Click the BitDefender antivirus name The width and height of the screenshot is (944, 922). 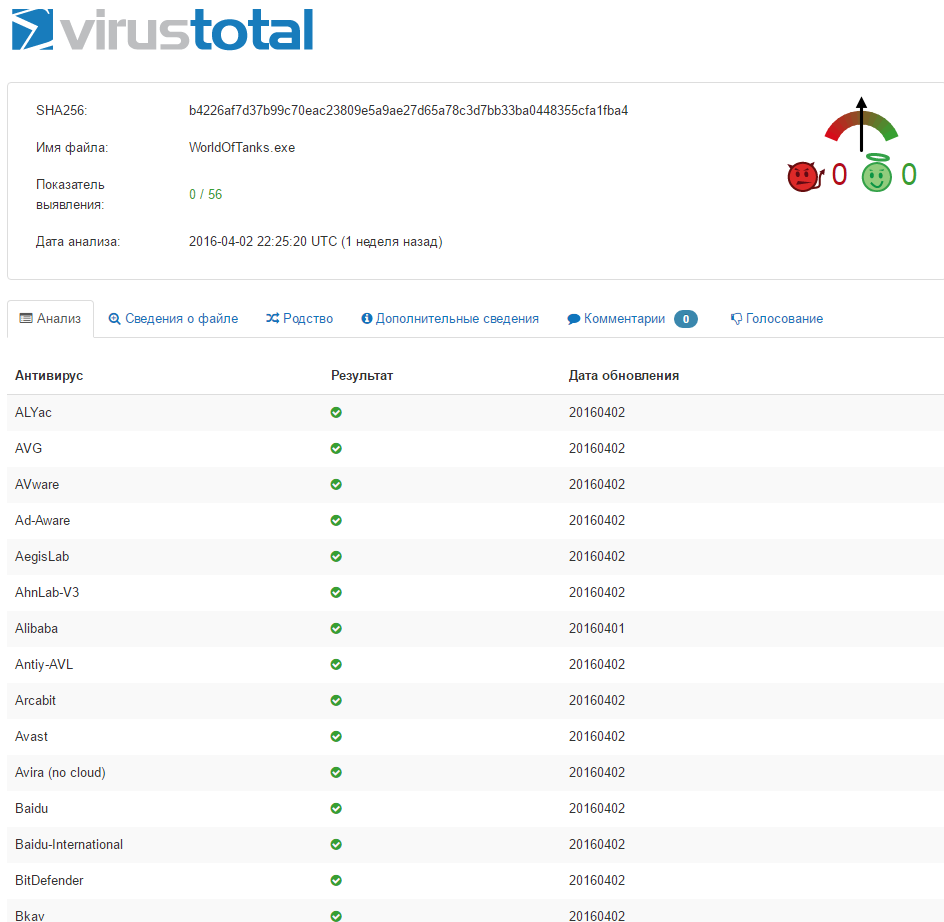(49, 880)
